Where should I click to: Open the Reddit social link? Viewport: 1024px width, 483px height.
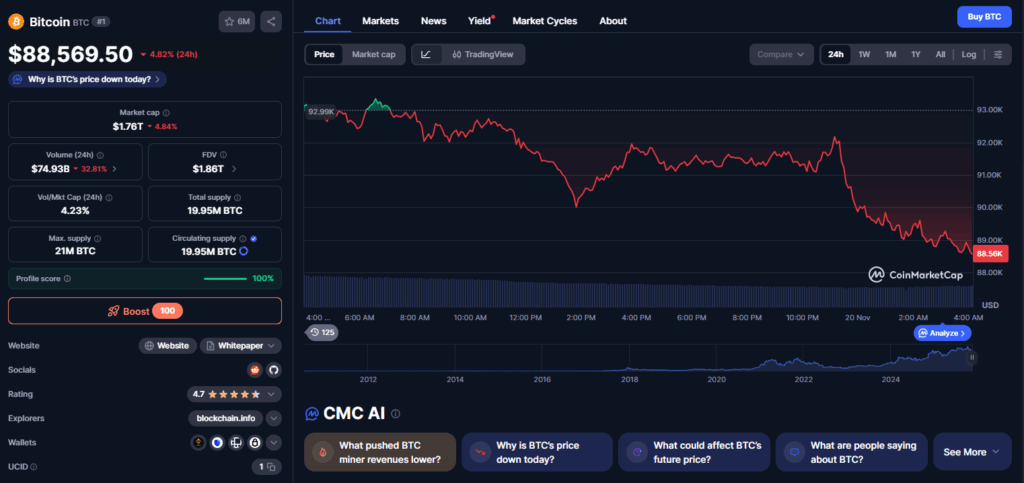[254, 370]
